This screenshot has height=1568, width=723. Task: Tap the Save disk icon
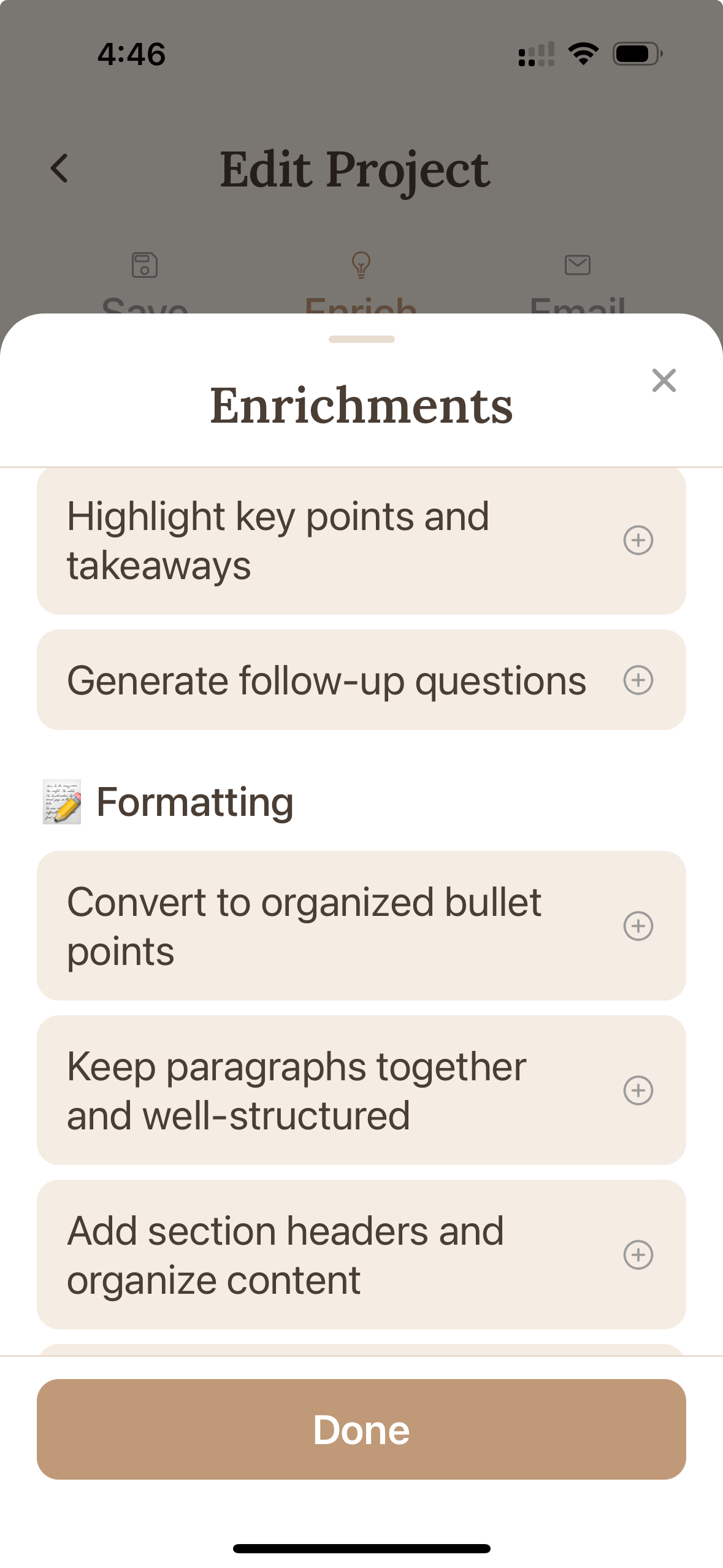point(145,265)
